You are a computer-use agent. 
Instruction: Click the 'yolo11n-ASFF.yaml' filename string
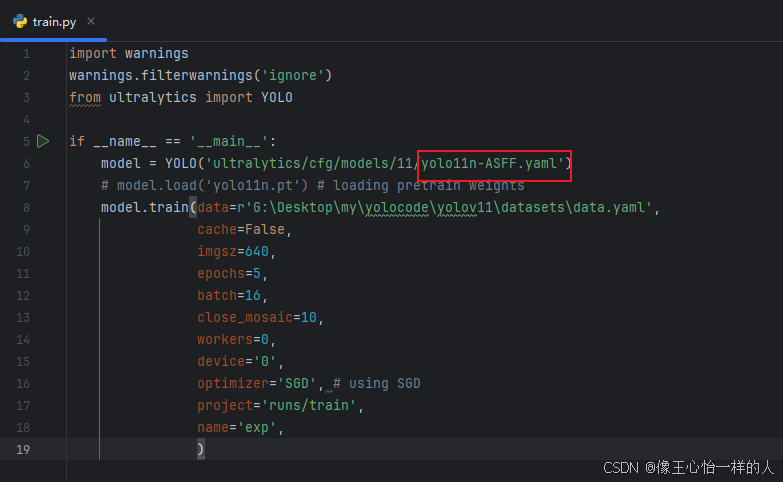point(489,163)
